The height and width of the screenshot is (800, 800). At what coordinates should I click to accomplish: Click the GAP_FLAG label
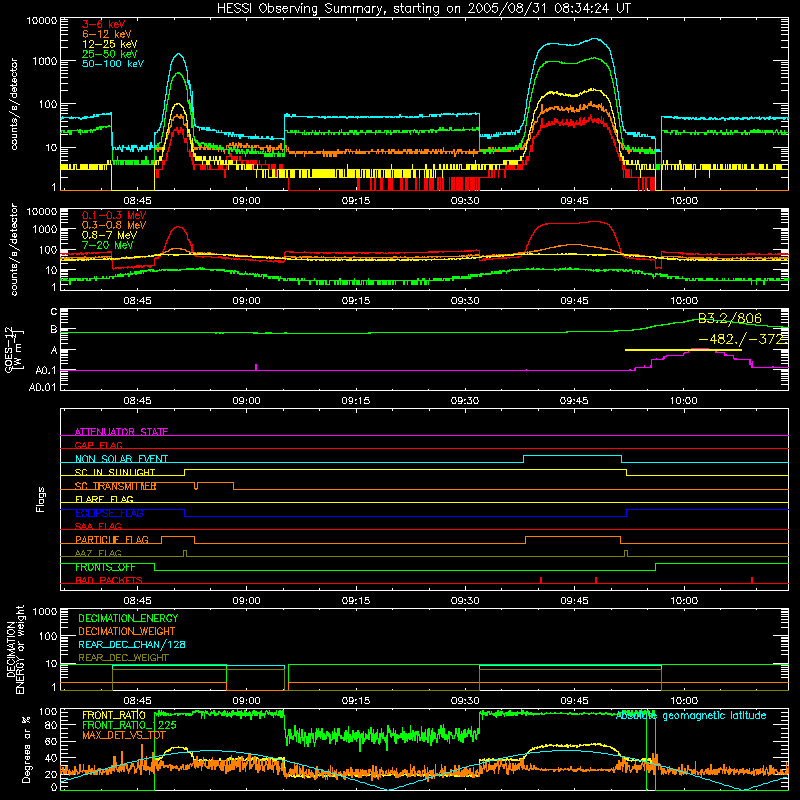click(x=98, y=445)
